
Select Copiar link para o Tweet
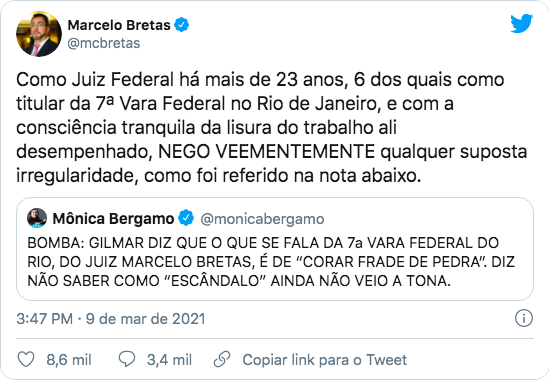click(325, 360)
